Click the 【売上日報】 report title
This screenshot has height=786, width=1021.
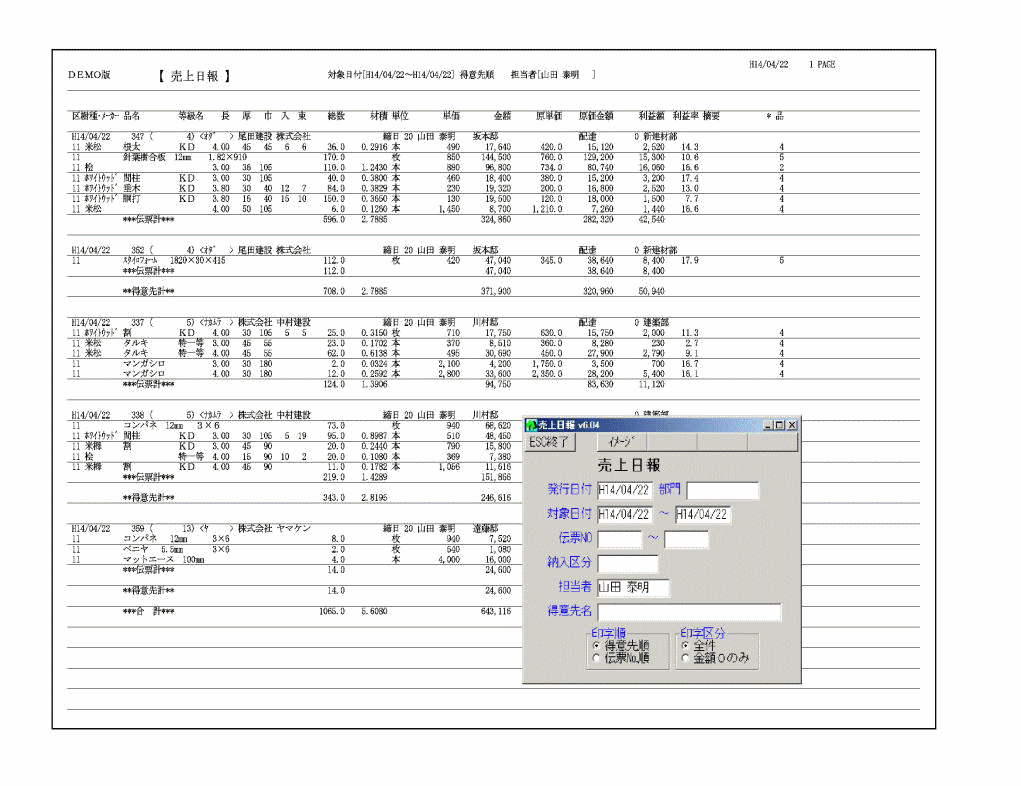click(x=195, y=76)
